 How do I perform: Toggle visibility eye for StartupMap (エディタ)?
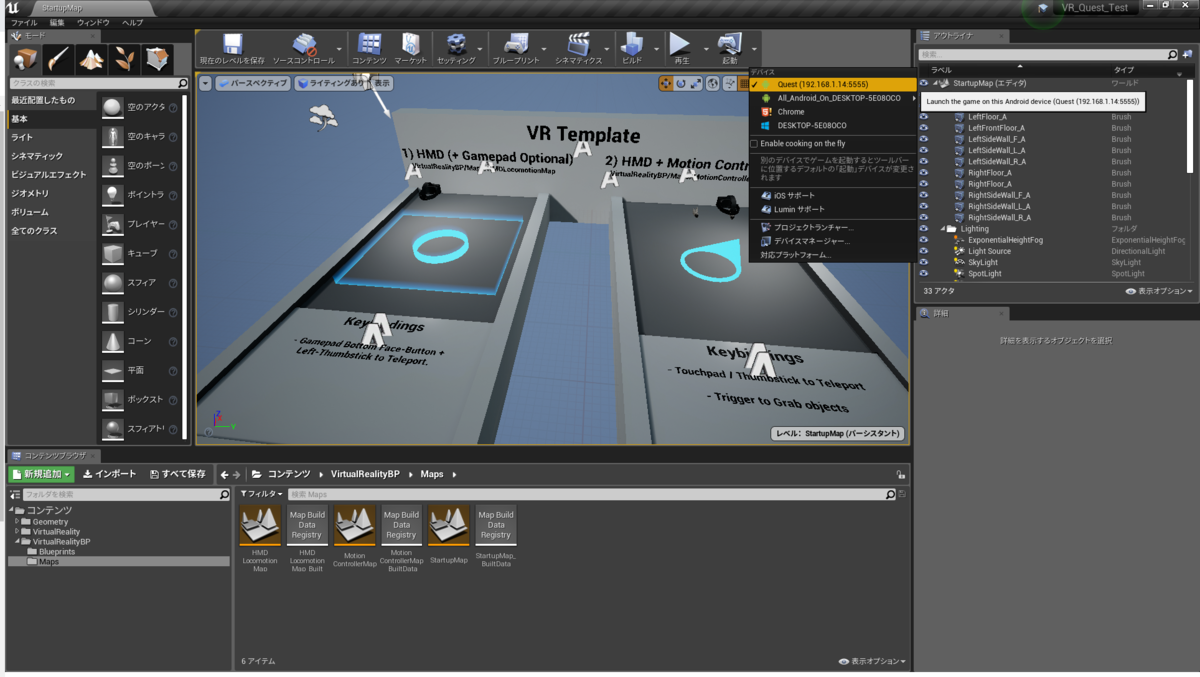(924, 83)
